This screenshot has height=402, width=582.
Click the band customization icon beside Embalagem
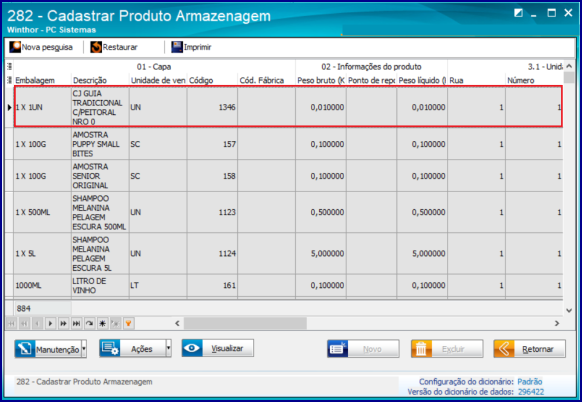click(x=9, y=80)
